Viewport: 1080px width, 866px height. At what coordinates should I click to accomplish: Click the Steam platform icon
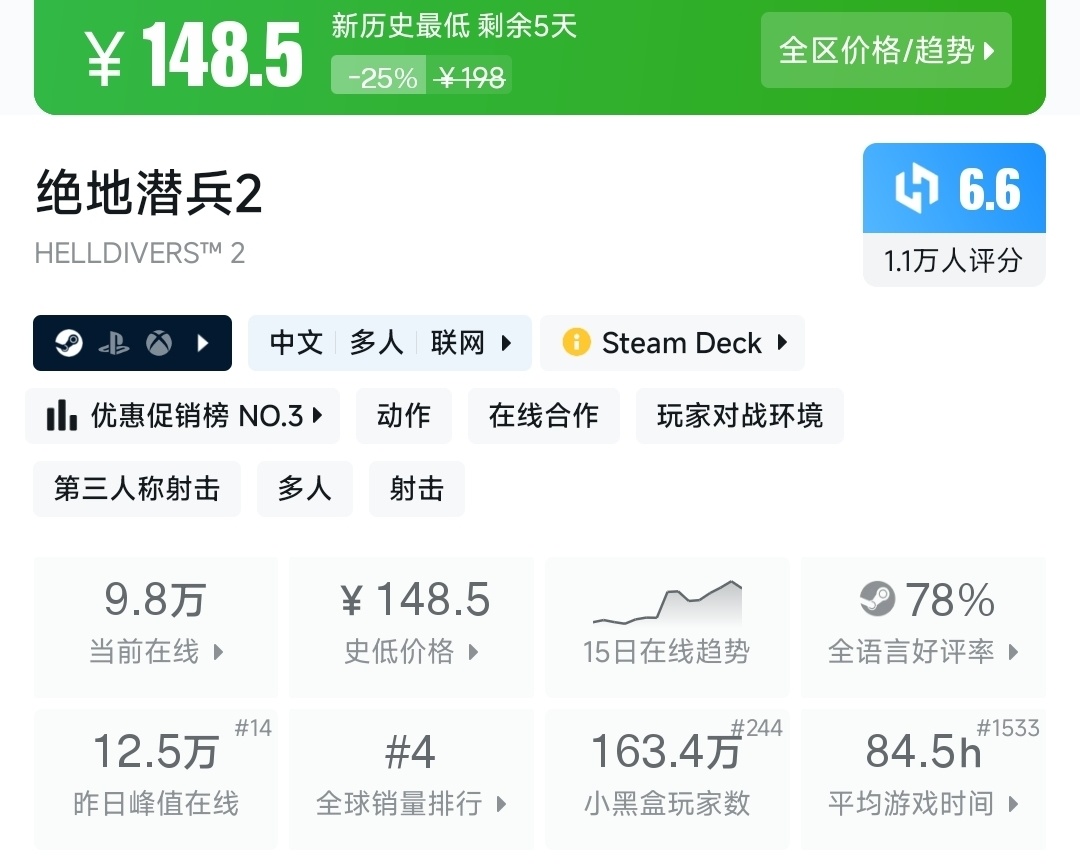(x=69, y=343)
